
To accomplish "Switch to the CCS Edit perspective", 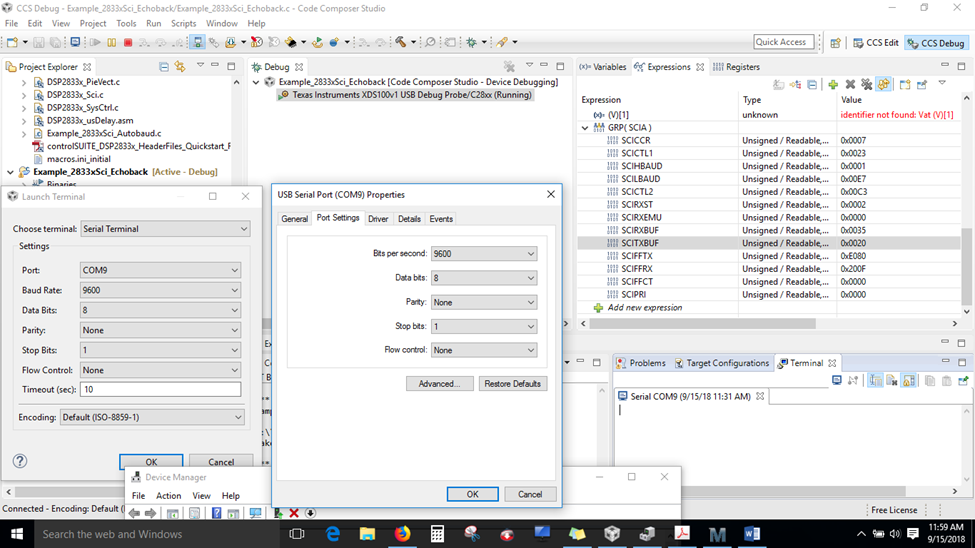I will click(876, 43).
